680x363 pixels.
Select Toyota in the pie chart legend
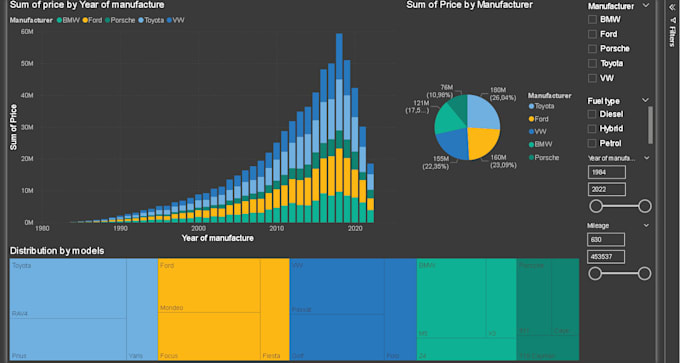click(541, 106)
